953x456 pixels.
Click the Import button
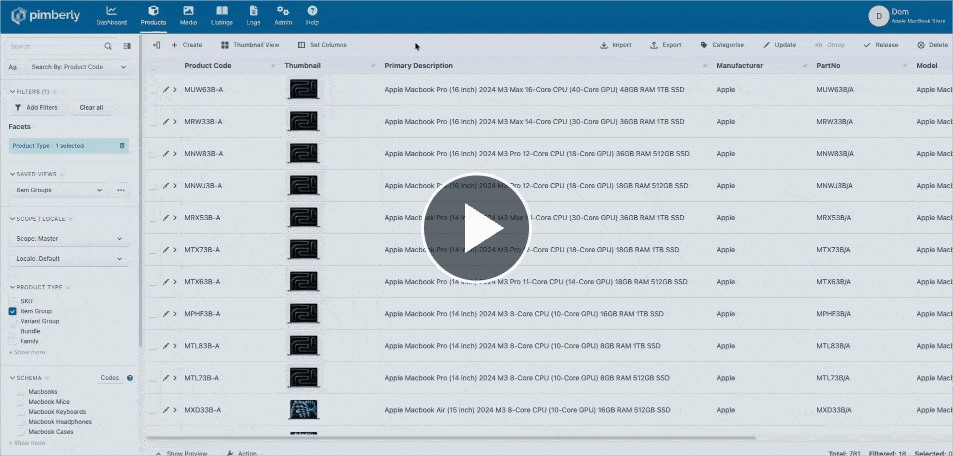pyautogui.click(x=616, y=45)
